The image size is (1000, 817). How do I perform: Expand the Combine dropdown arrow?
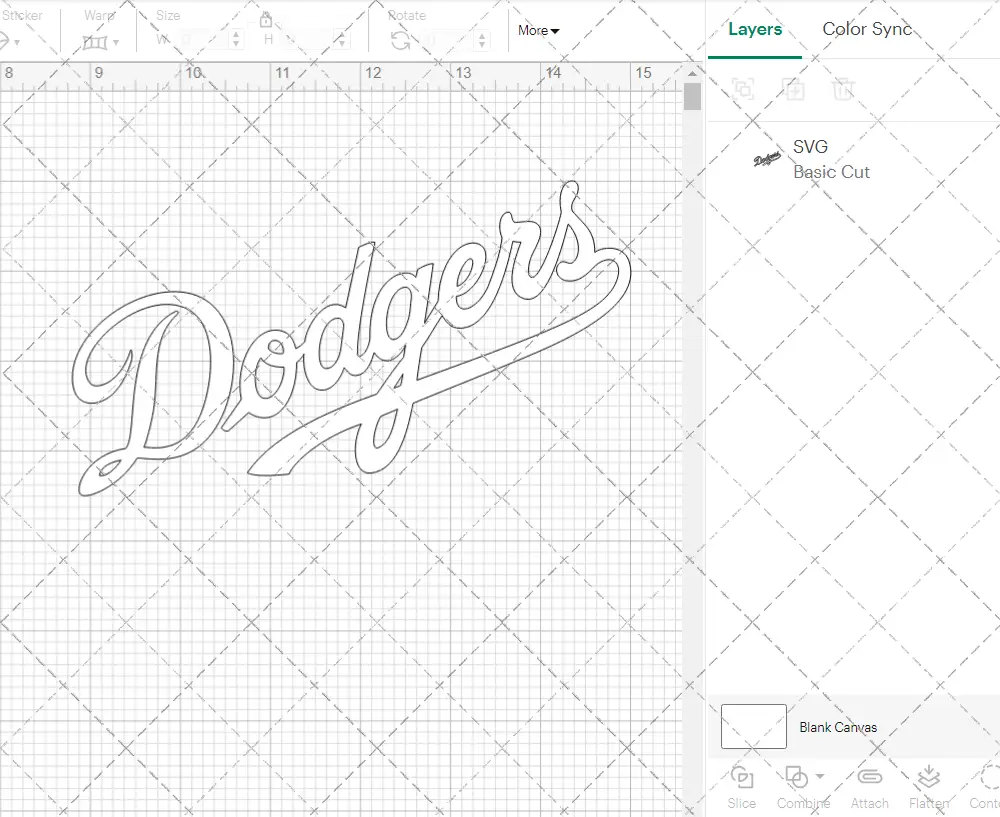click(x=820, y=776)
